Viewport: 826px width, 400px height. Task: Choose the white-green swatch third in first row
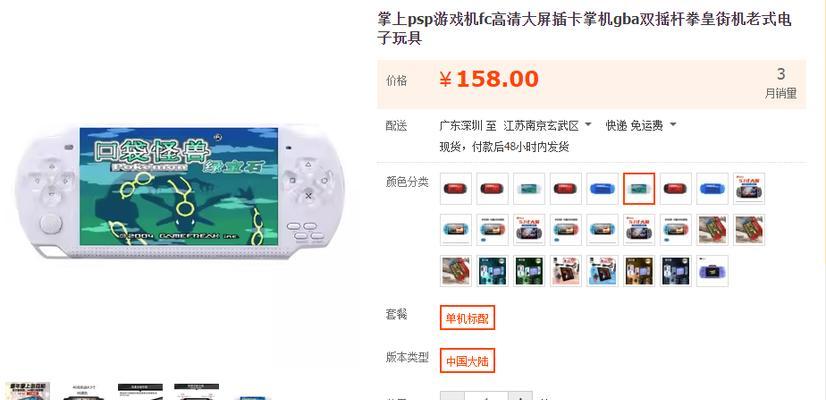pyautogui.click(x=529, y=189)
